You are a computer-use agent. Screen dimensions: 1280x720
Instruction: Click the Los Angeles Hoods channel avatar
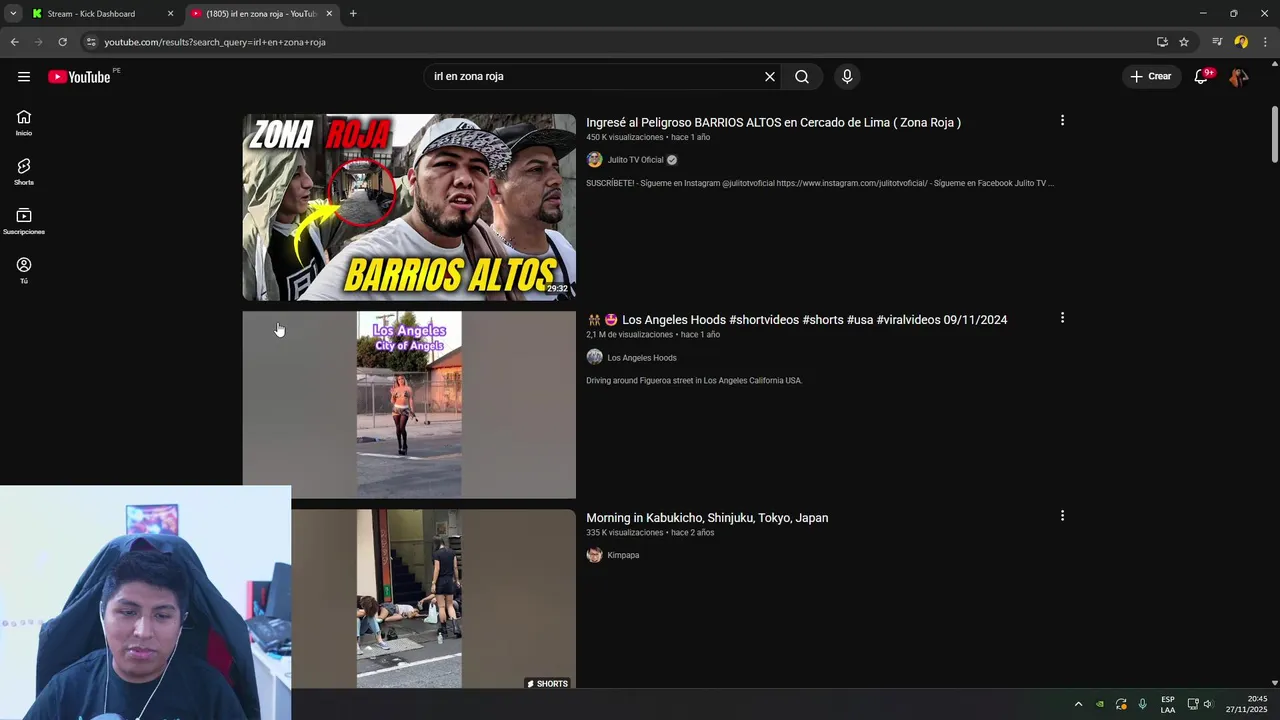pyautogui.click(x=594, y=357)
